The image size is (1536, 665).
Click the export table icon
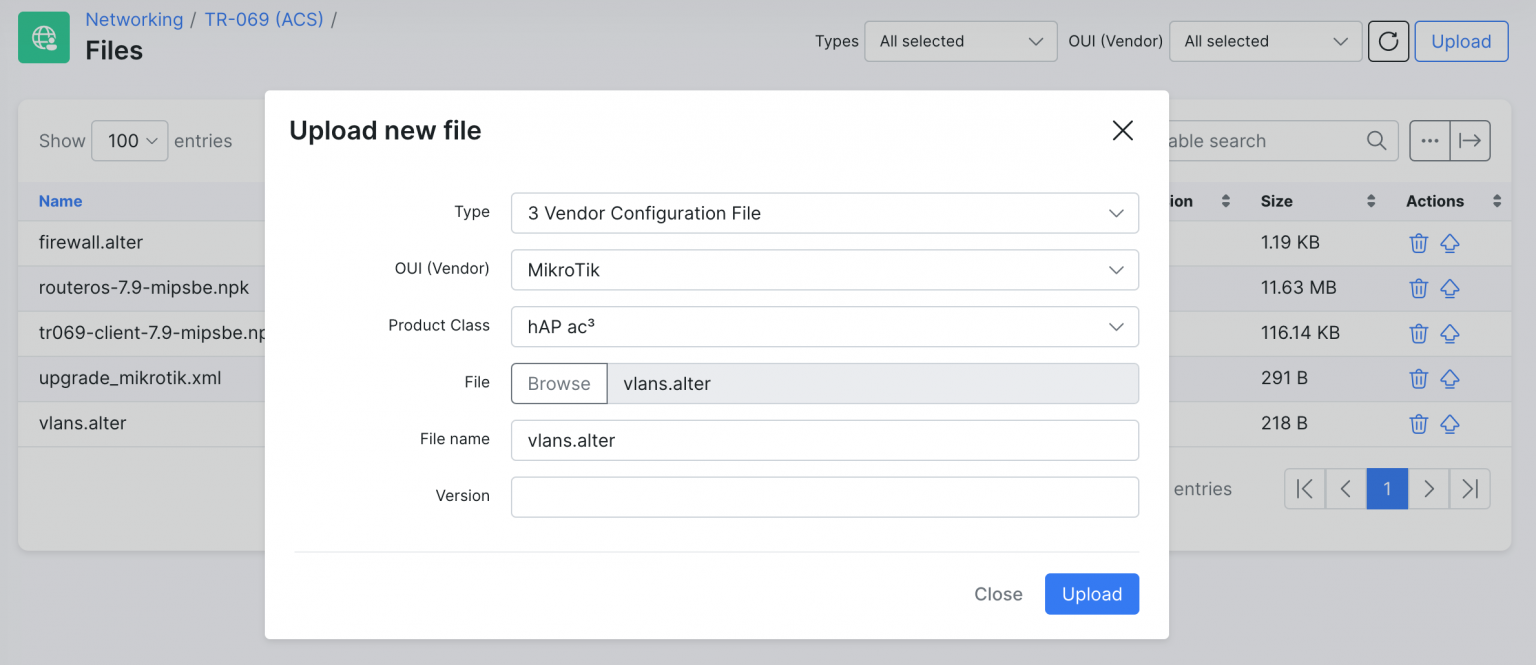1469,141
